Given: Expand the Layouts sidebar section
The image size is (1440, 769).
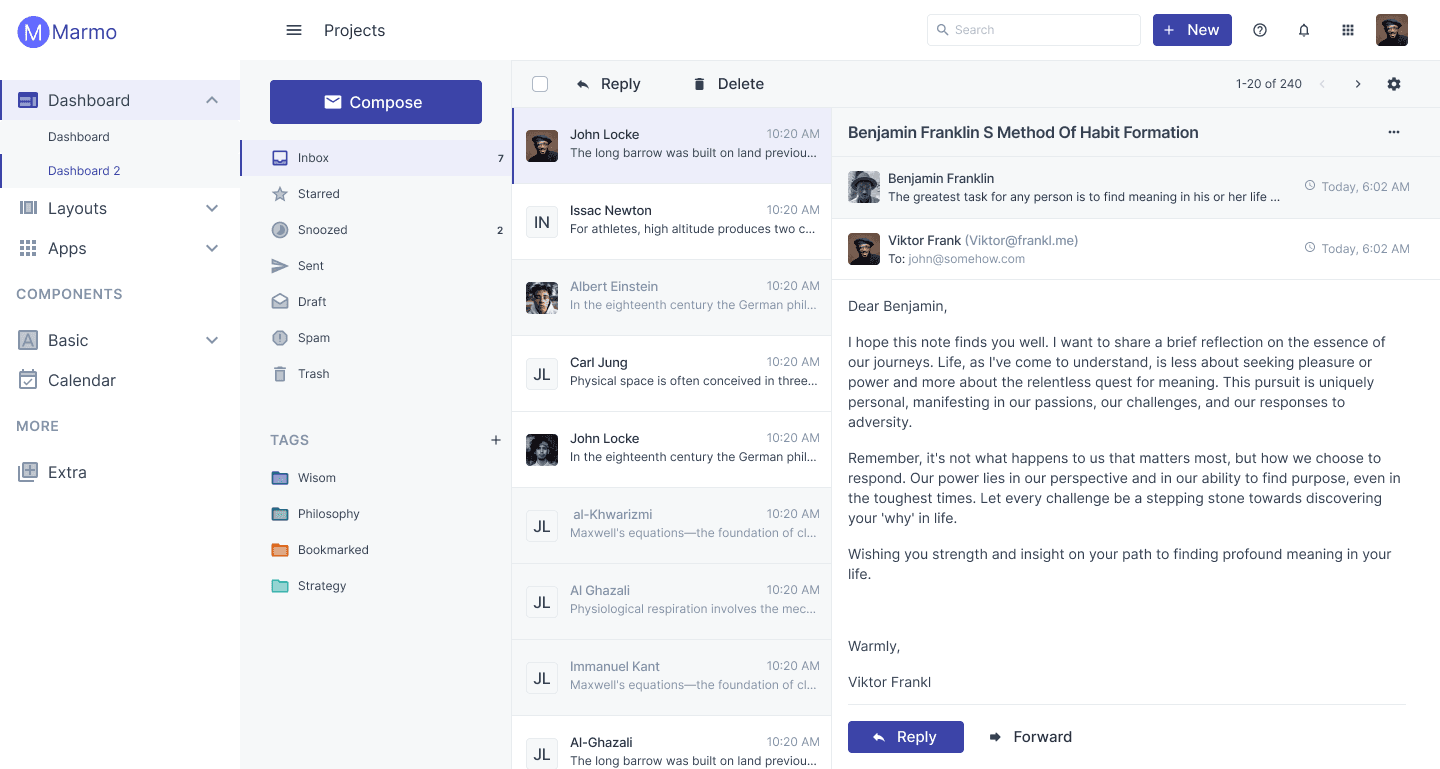Looking at the screenshot, I should coord(120,208).
